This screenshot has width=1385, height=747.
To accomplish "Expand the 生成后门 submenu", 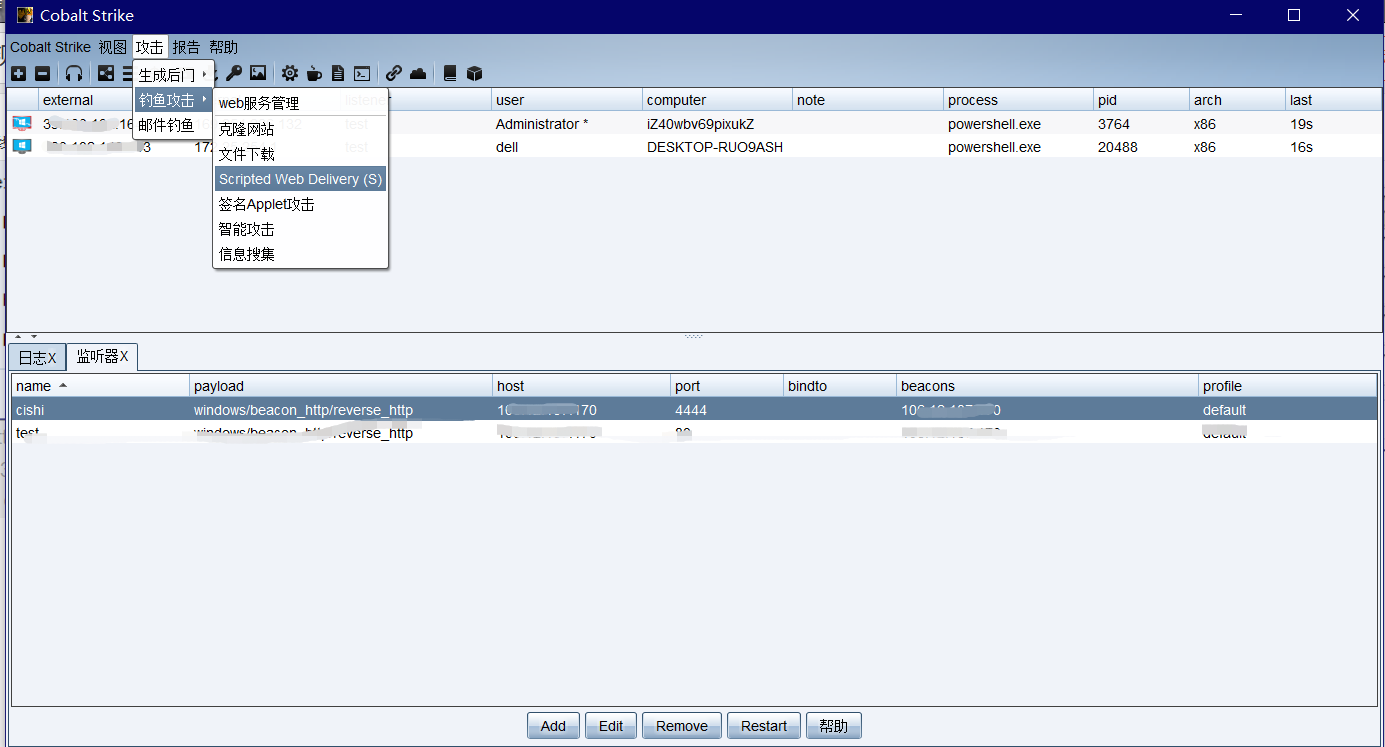I will tap(173, 75).
